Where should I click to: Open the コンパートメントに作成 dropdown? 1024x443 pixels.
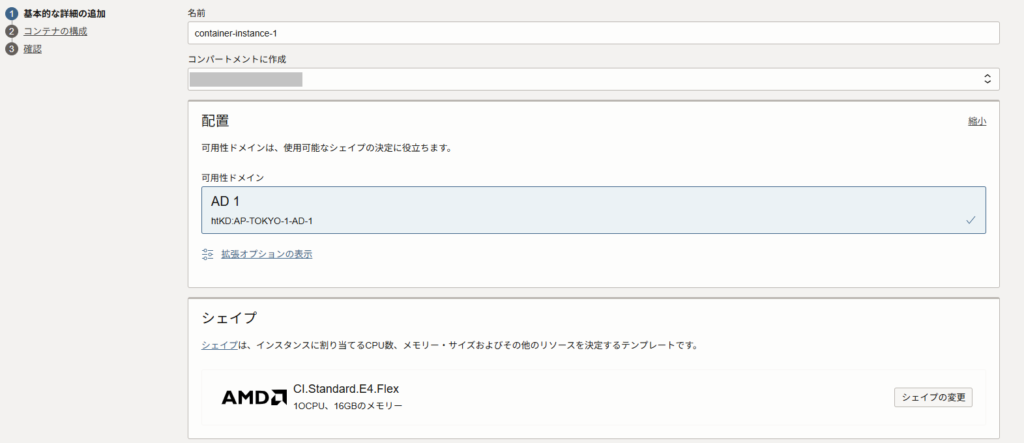coord(593,79)
